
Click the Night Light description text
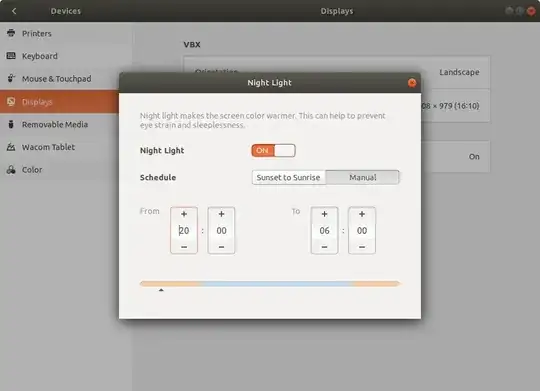pos(262,120)
